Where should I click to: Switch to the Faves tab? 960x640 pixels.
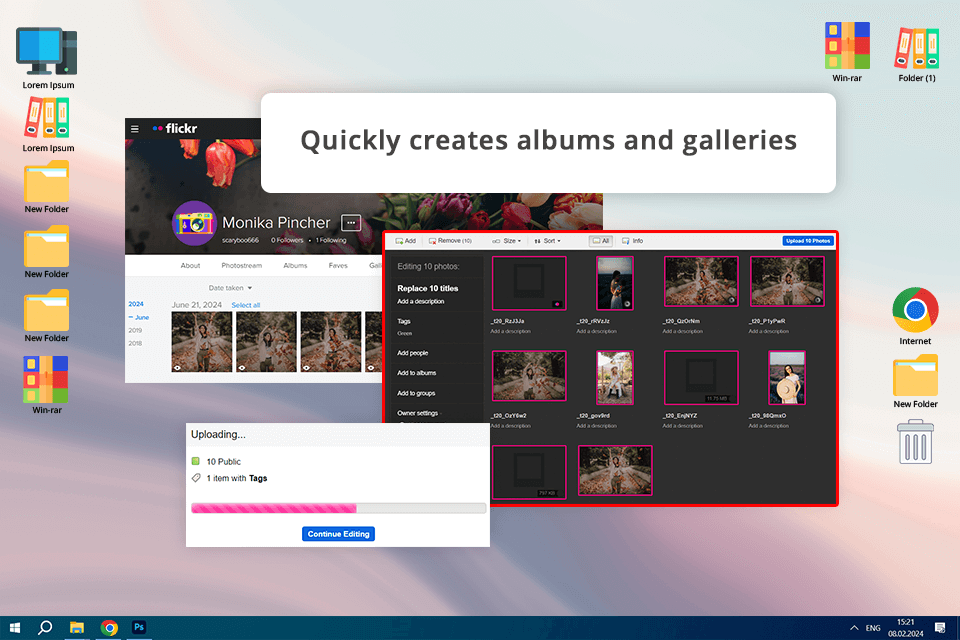(338, 265)
